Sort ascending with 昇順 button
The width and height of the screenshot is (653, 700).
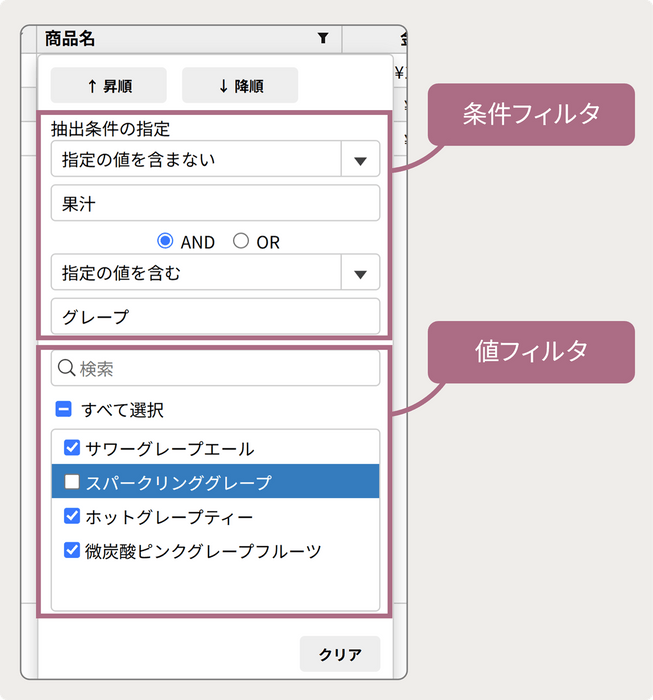tap(109, 86)
